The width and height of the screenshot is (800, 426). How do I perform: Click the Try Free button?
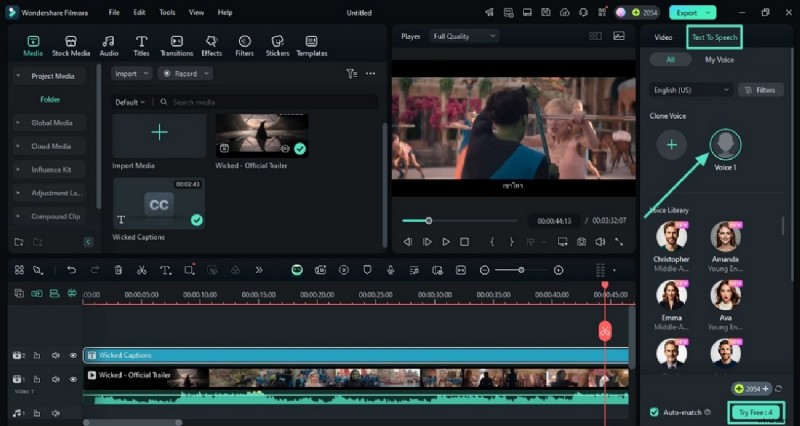(756, 412)
